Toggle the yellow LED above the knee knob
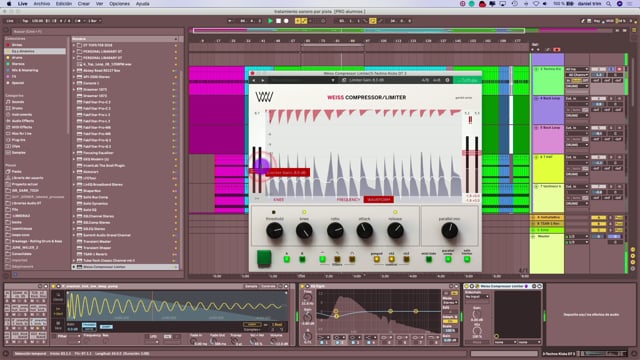640x360 pixels. coord(304,212)
